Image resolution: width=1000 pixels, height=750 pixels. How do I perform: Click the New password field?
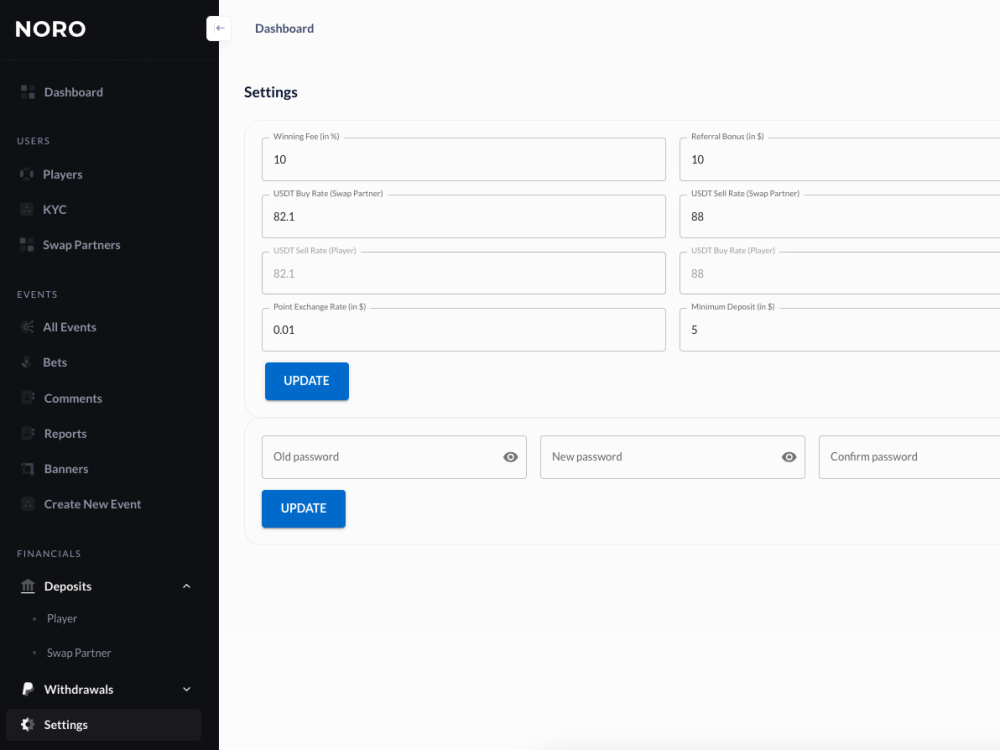(673, 457)
